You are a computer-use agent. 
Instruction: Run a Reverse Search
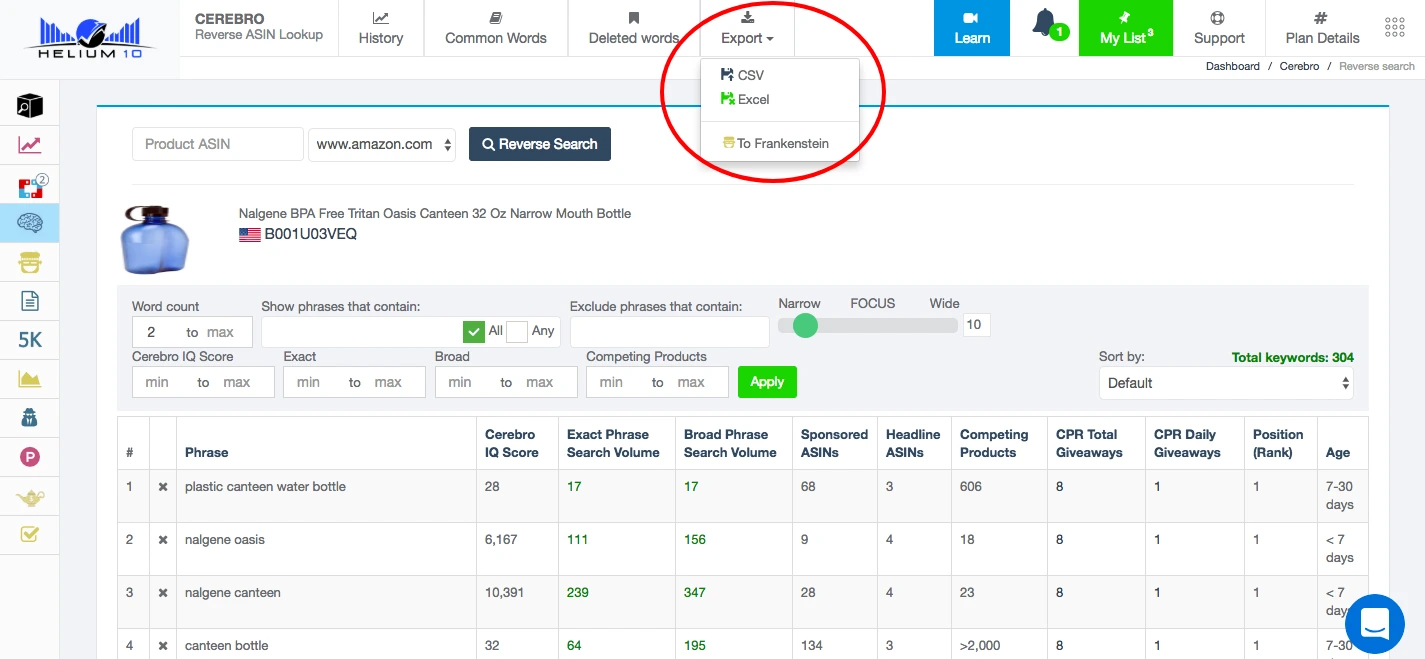coord(540,144)
